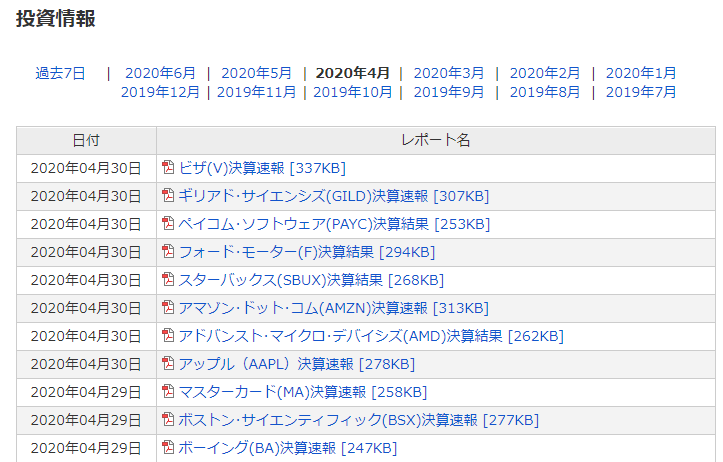Click the 日付 column header
Screen dimensions: 723x462
[86, 140]
